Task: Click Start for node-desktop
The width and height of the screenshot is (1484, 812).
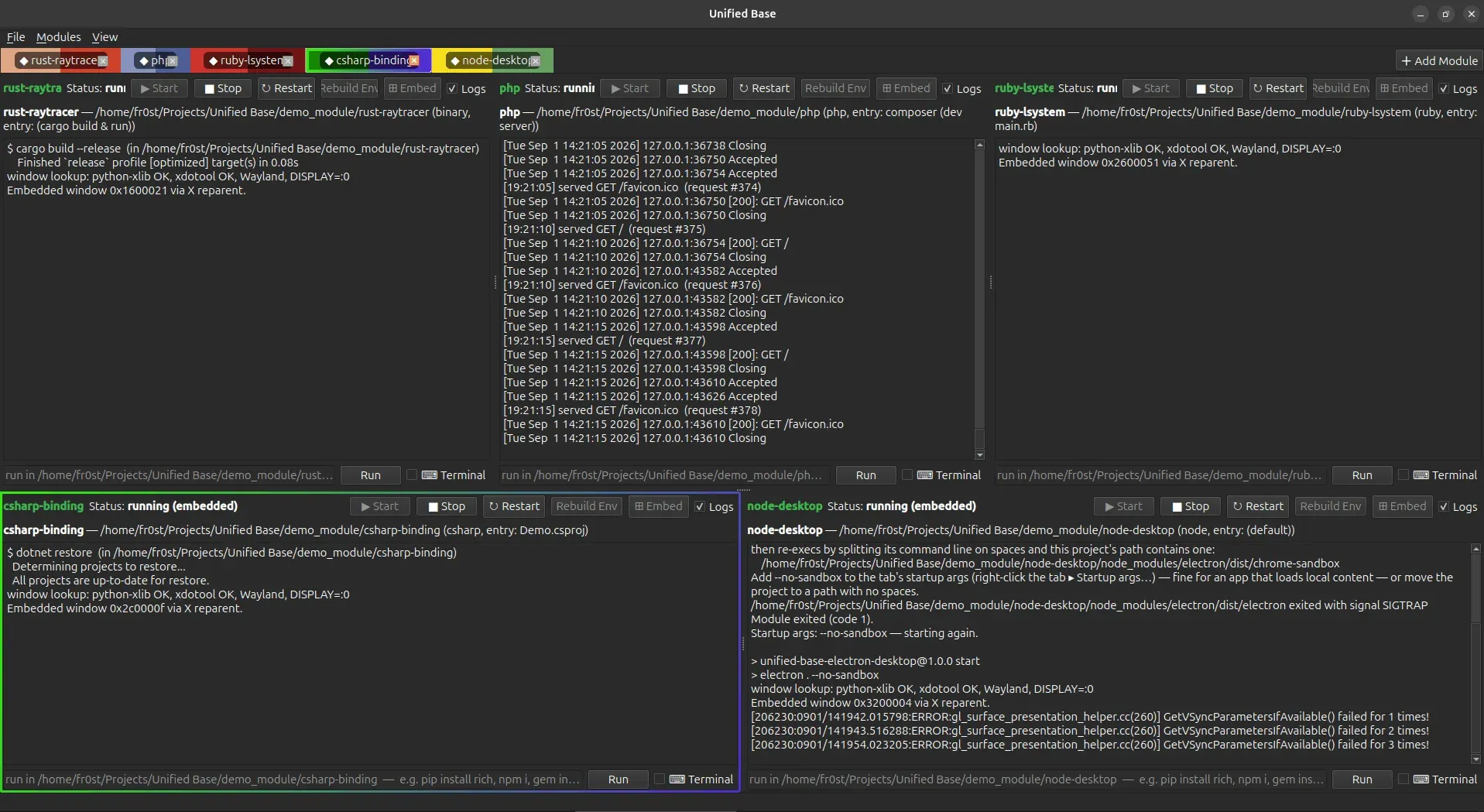Action: coord(1124,506)
